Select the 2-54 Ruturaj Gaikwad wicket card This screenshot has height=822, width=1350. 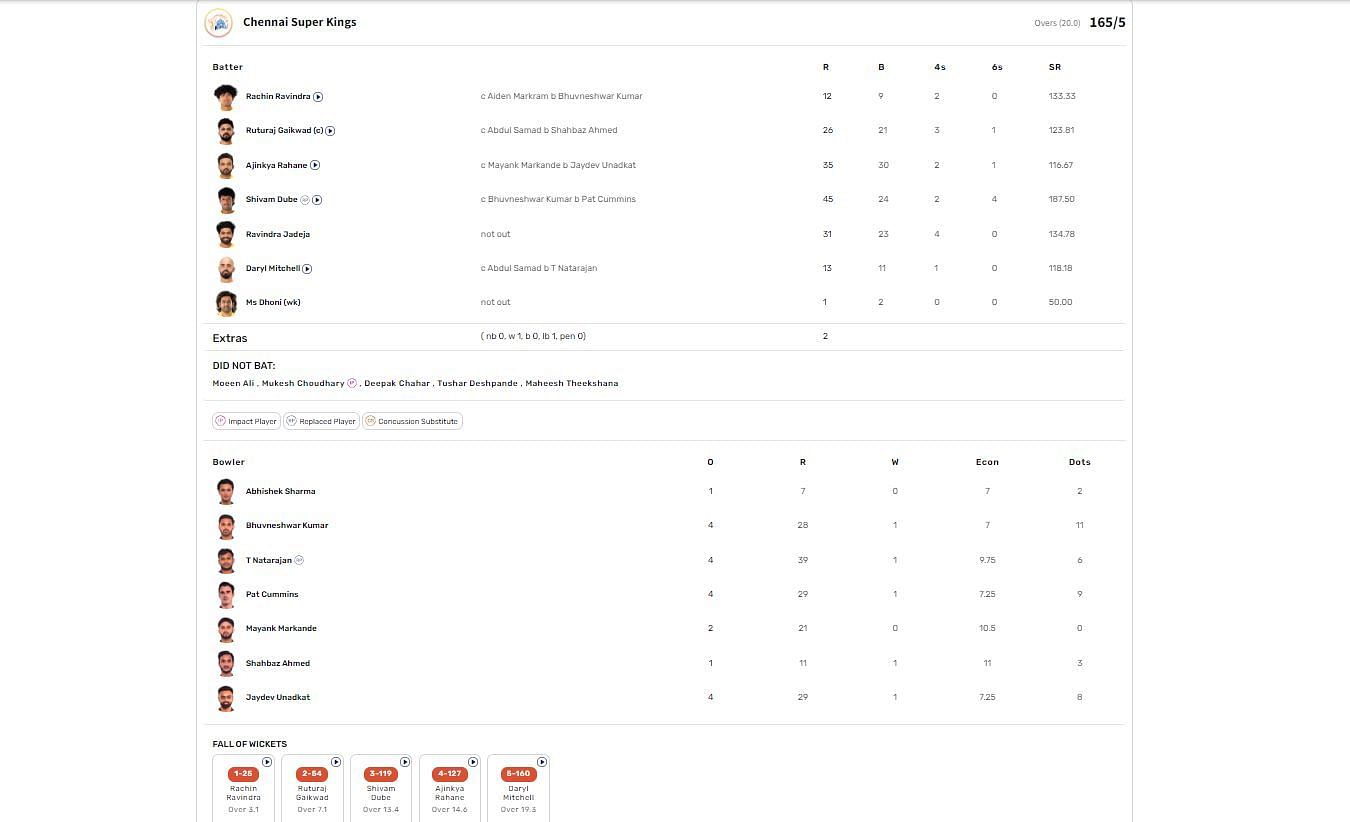click(312, 787)
